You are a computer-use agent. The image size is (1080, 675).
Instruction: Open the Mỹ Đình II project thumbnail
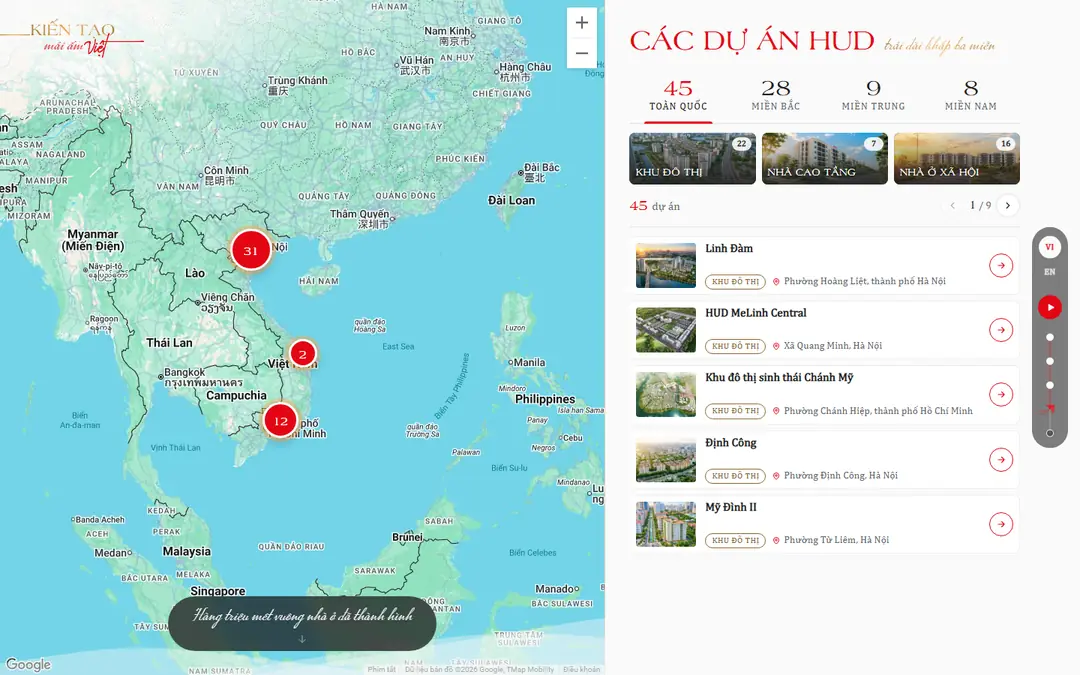665,524
